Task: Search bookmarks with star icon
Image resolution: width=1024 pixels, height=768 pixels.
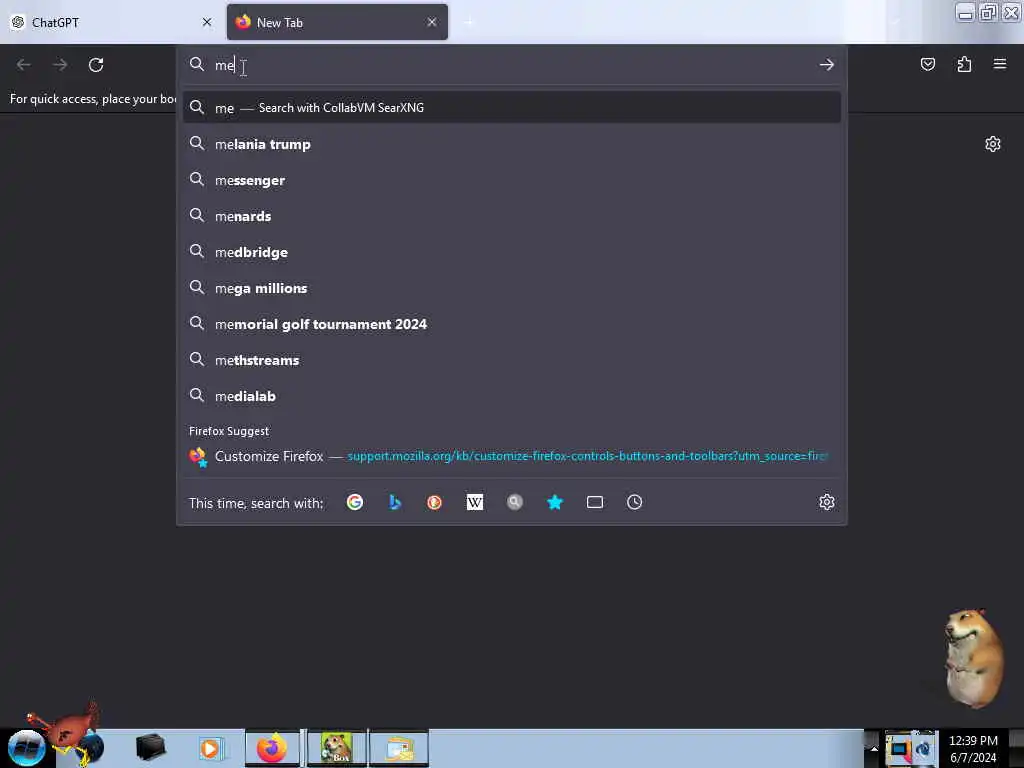Action: pos(554,502)
